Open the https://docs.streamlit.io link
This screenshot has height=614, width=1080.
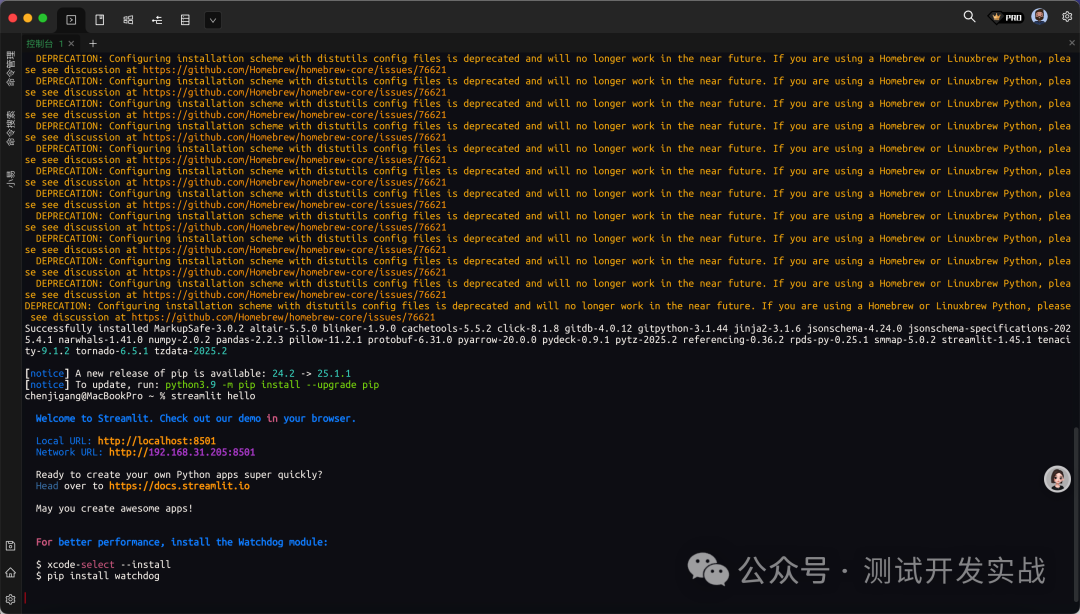(x=178, y=486)
